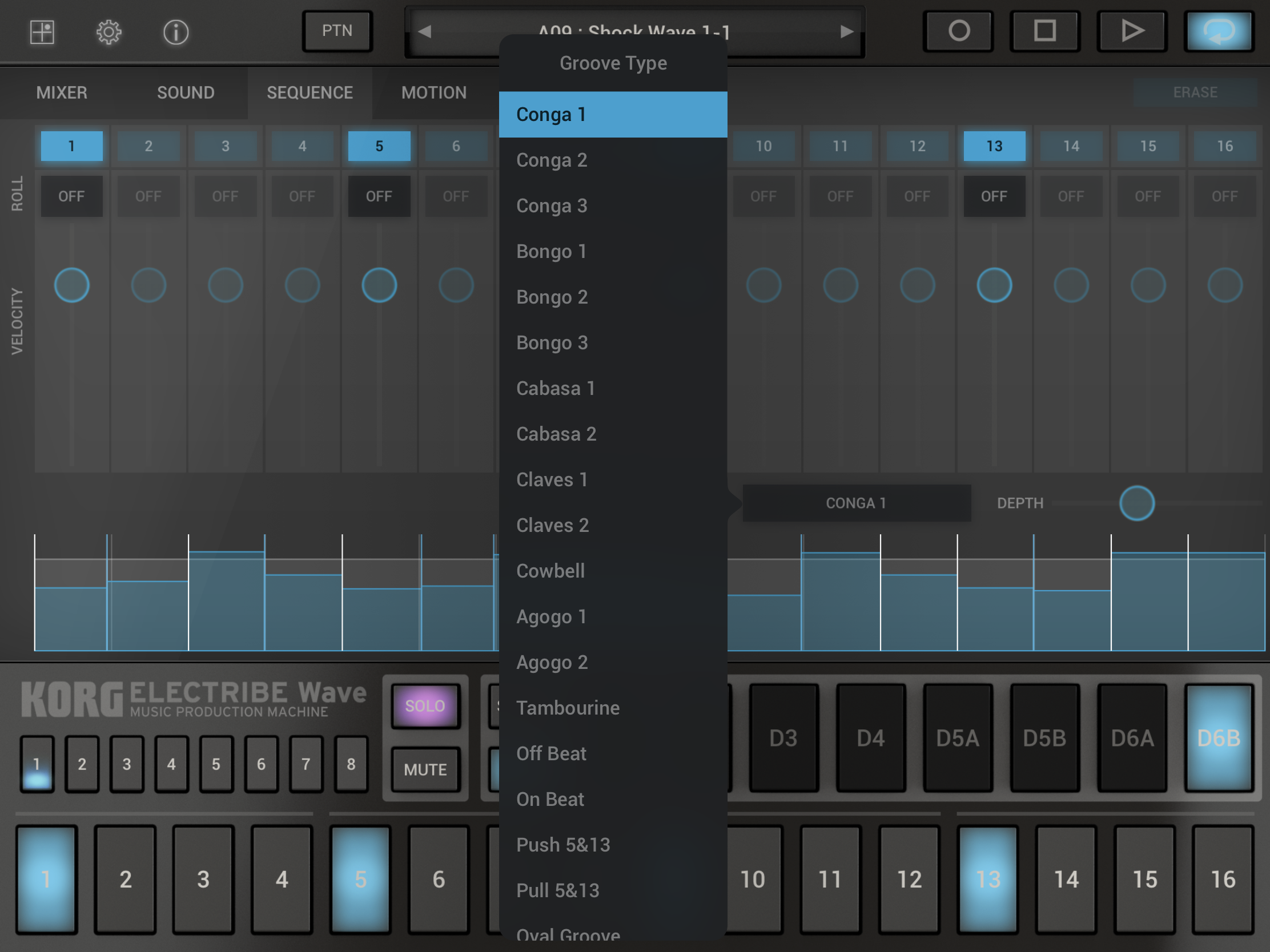This screenshot has width=1270, height=952.
Task: Click the PTN button
Action: coord(337,31)
